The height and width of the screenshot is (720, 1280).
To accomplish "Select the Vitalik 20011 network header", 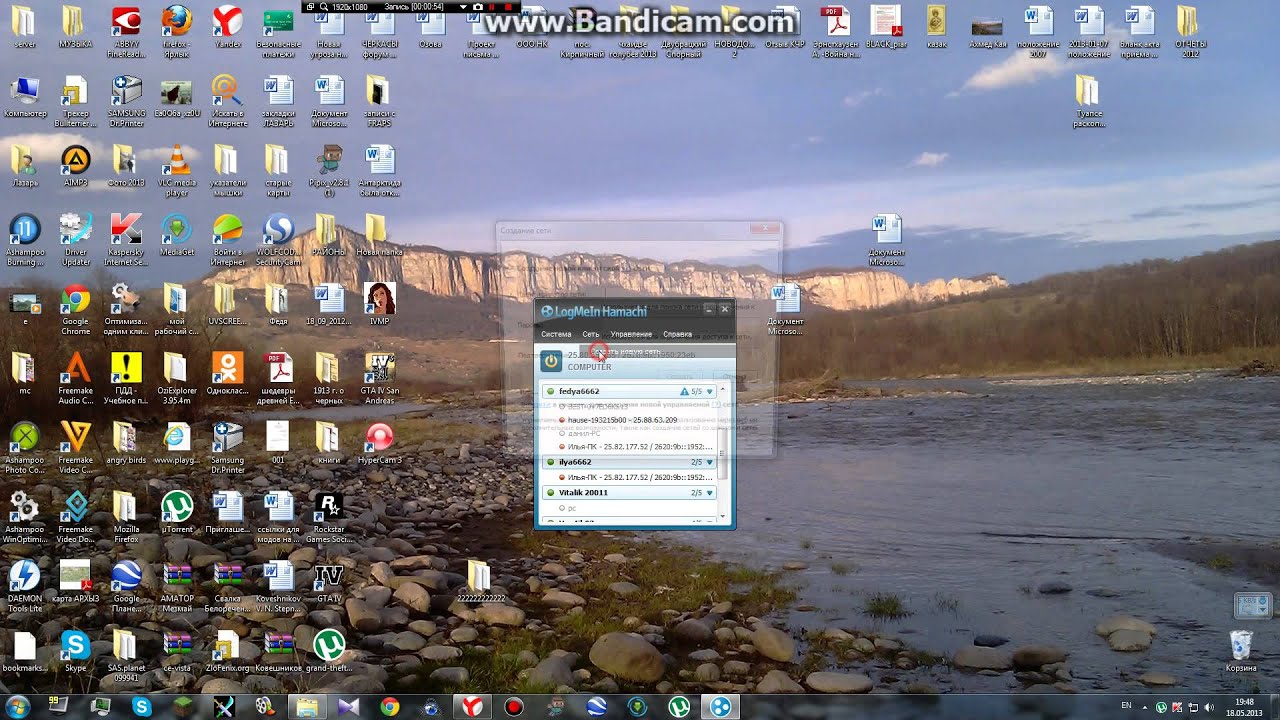I will tap(630, 493).
